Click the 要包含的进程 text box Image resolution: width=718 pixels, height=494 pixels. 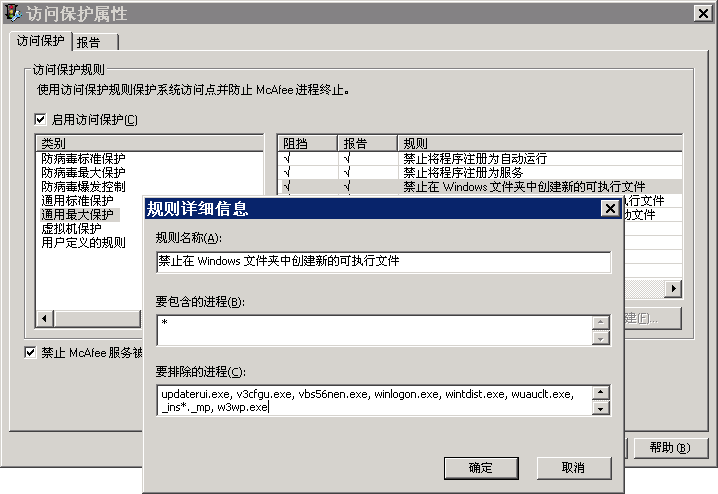[x=374, y=330]
